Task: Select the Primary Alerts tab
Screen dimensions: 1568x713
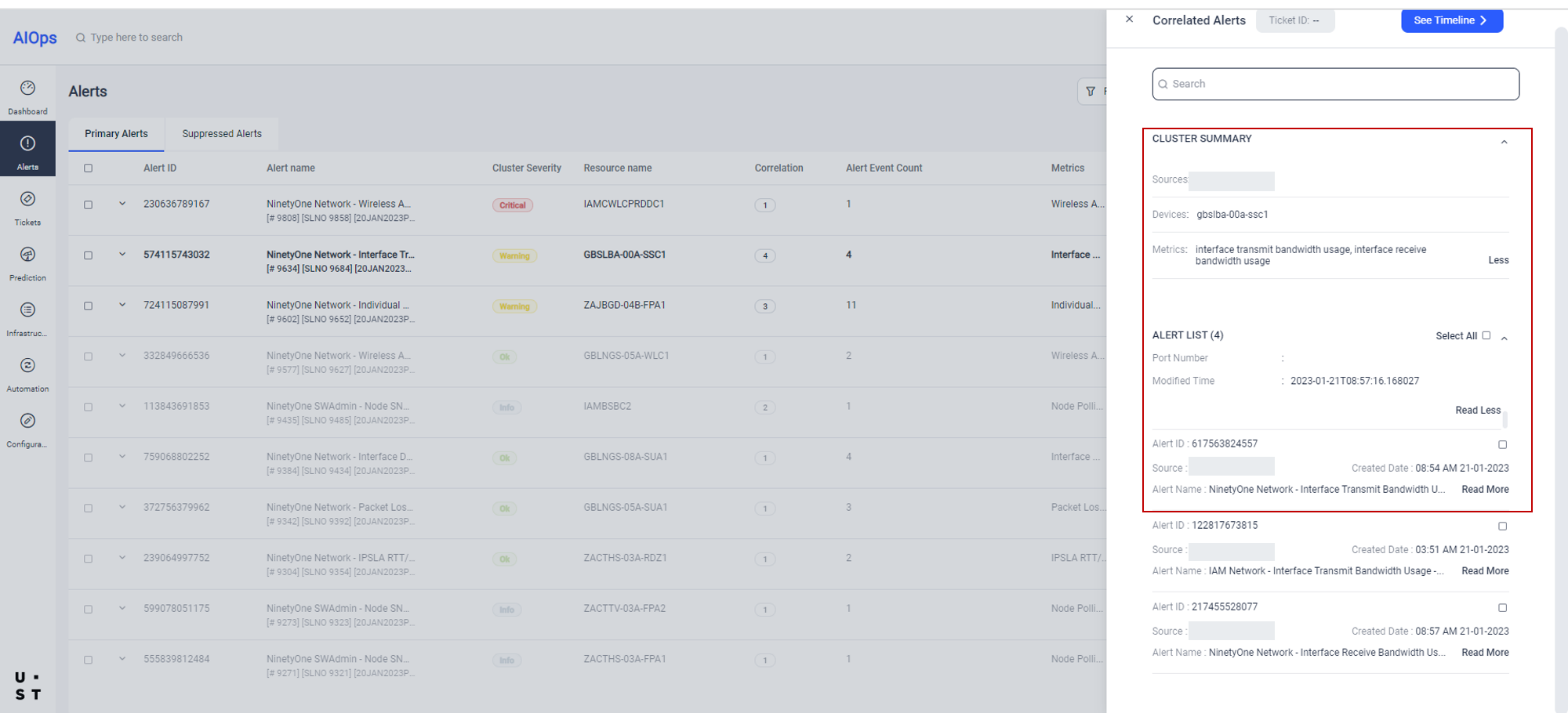Action: click(x=116, y=134)
